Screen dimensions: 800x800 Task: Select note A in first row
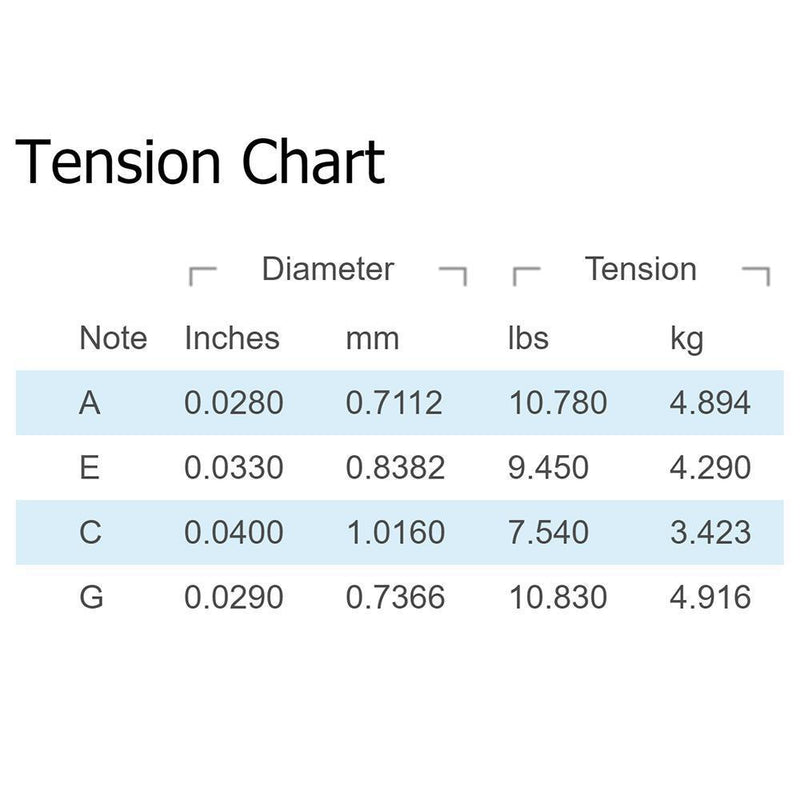coord(90,403)
